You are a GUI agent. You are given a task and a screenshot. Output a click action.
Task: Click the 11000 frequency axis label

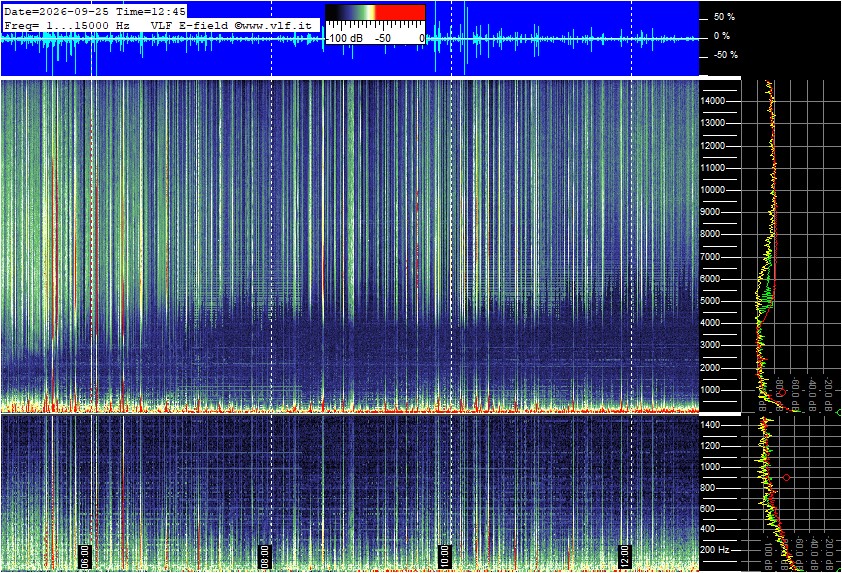click(713, 168)
